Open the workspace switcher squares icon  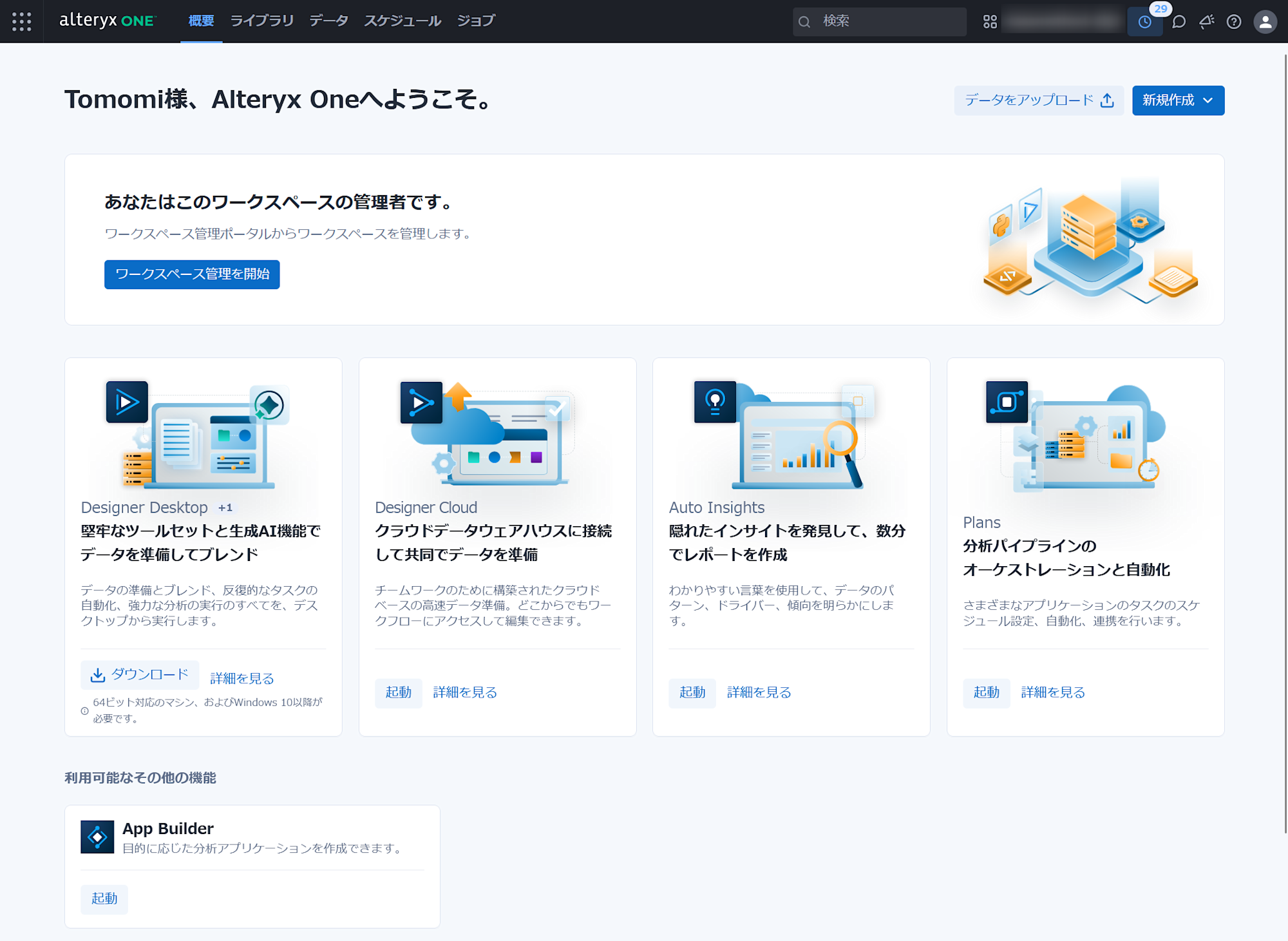pos(990,22)
